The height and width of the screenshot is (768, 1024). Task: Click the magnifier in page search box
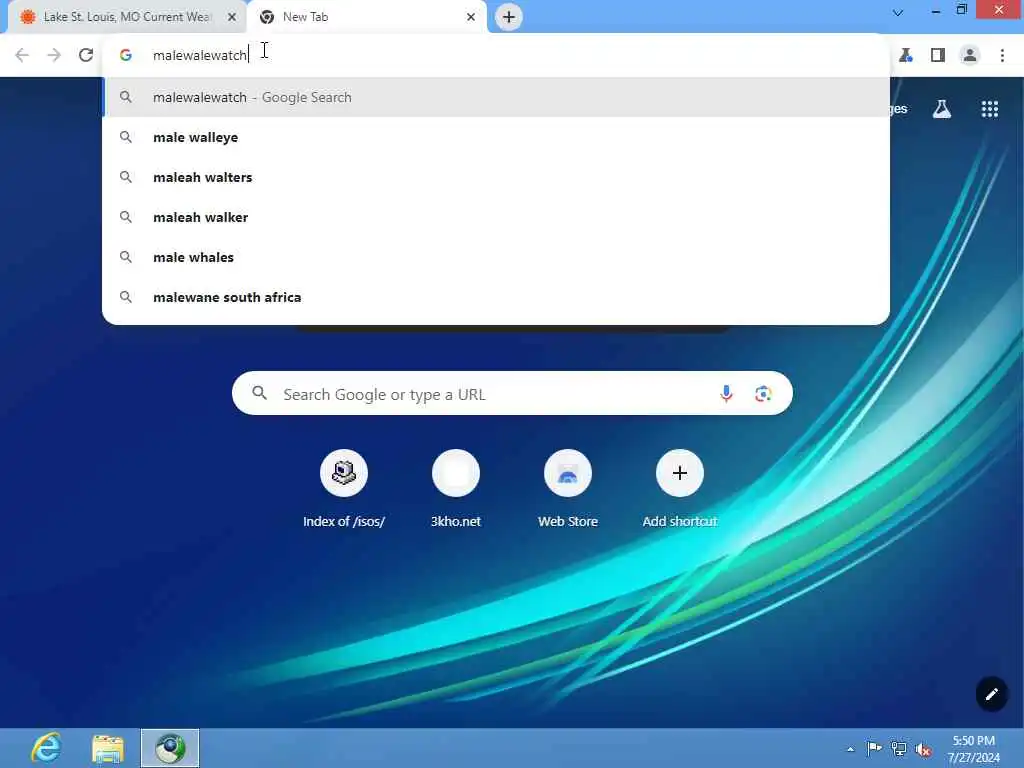259,393
